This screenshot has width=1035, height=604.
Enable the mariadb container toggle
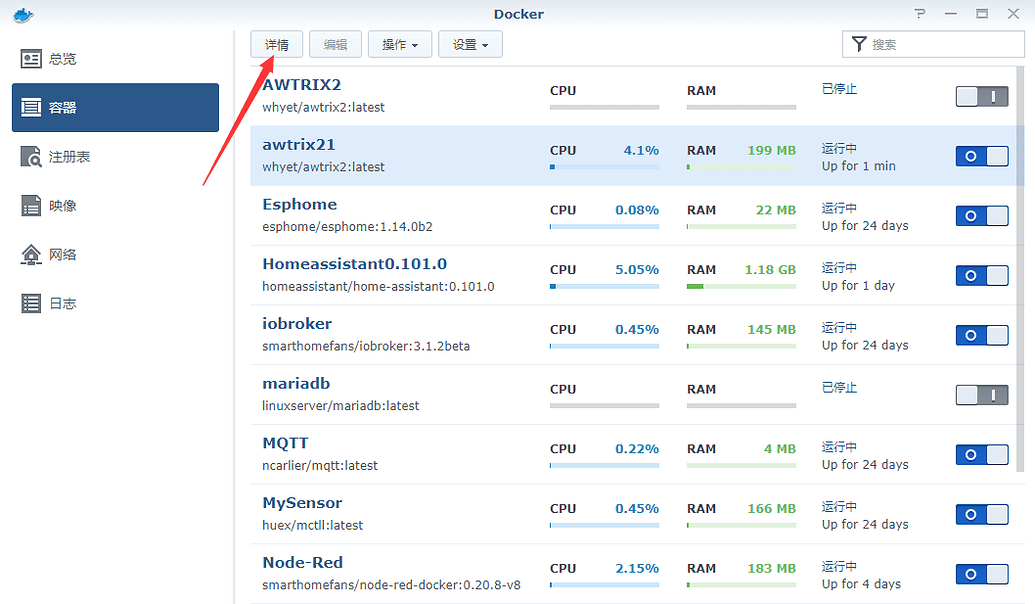coord(982,395)
